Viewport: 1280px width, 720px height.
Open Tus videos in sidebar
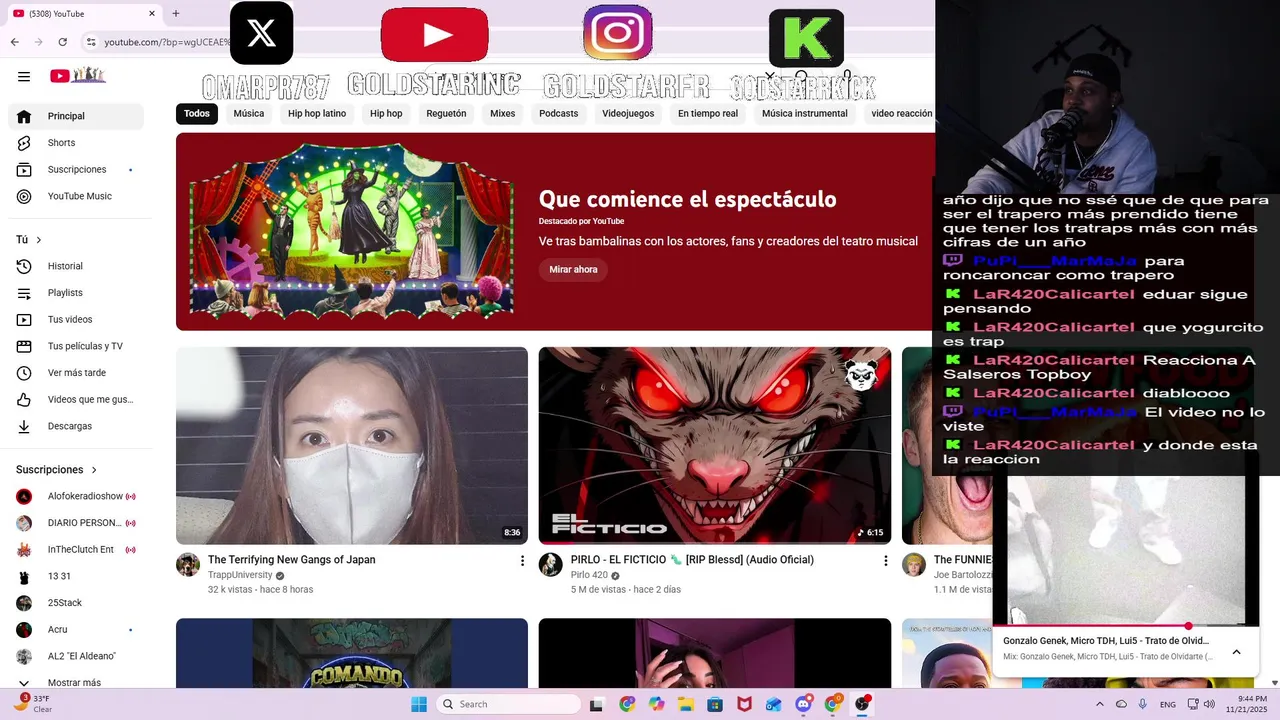coord(76,320)
